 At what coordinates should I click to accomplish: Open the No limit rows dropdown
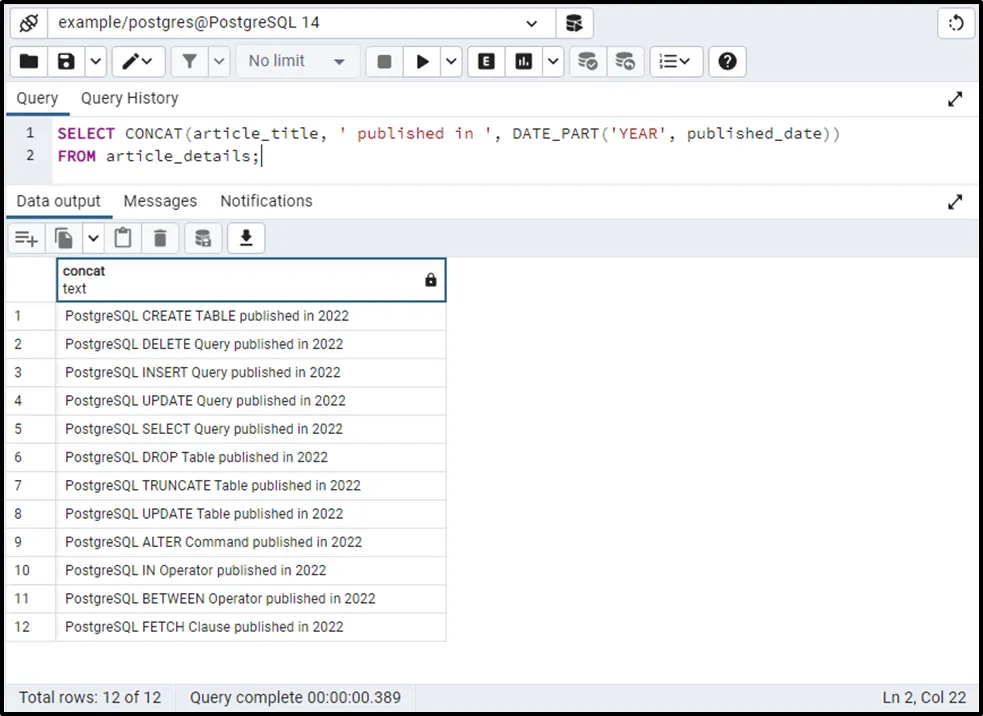click(x=296, y=62)
